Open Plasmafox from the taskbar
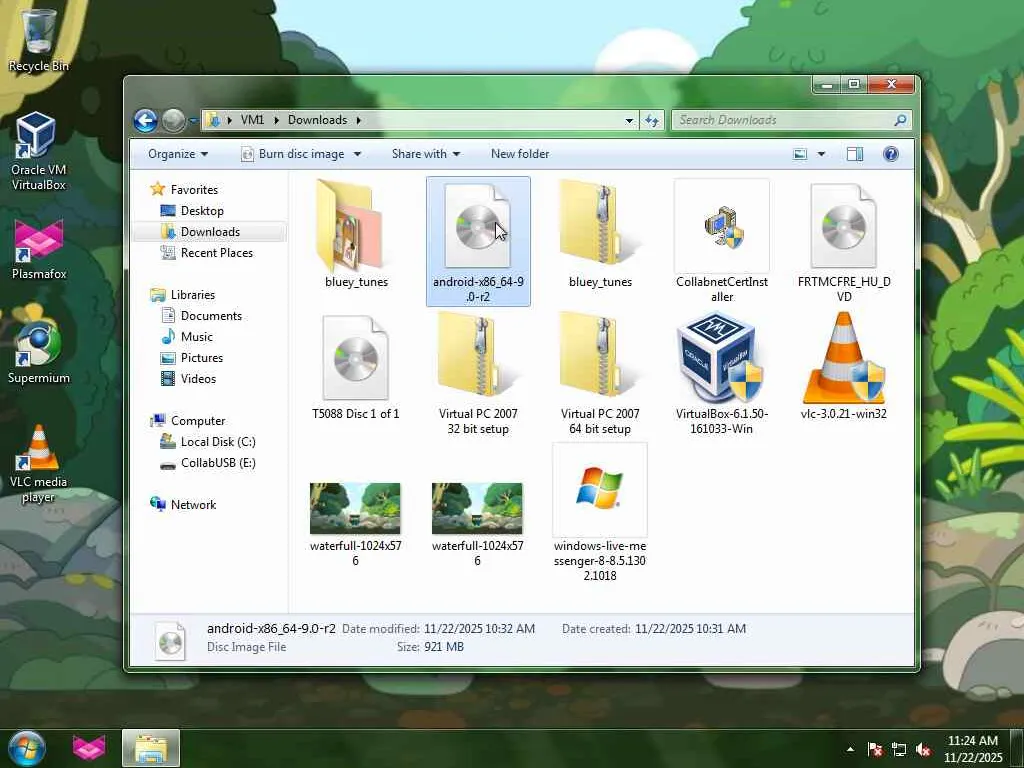 (x=89, y=748)
